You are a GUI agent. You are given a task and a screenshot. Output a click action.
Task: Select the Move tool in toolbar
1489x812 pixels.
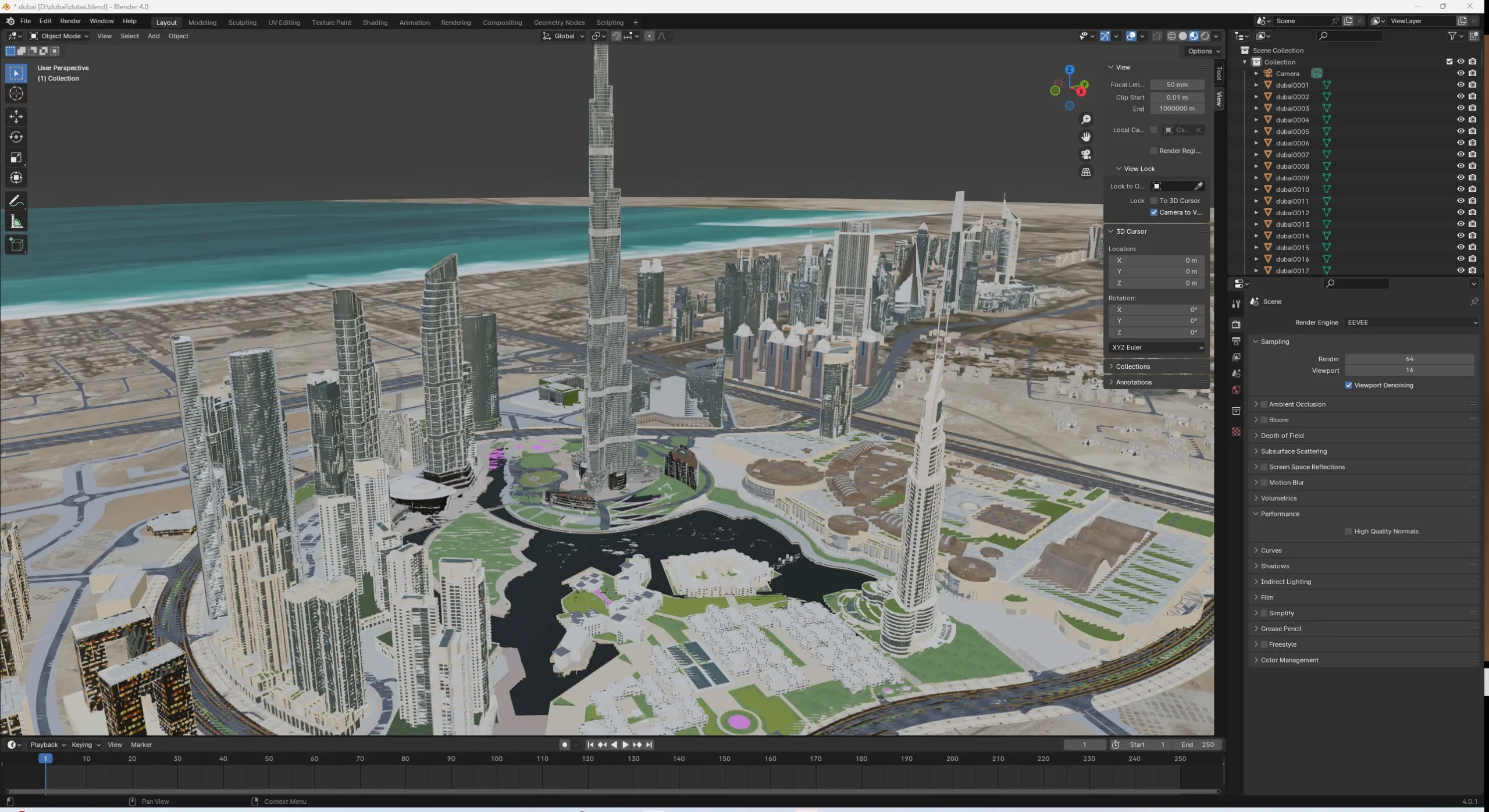click(15, 115)
